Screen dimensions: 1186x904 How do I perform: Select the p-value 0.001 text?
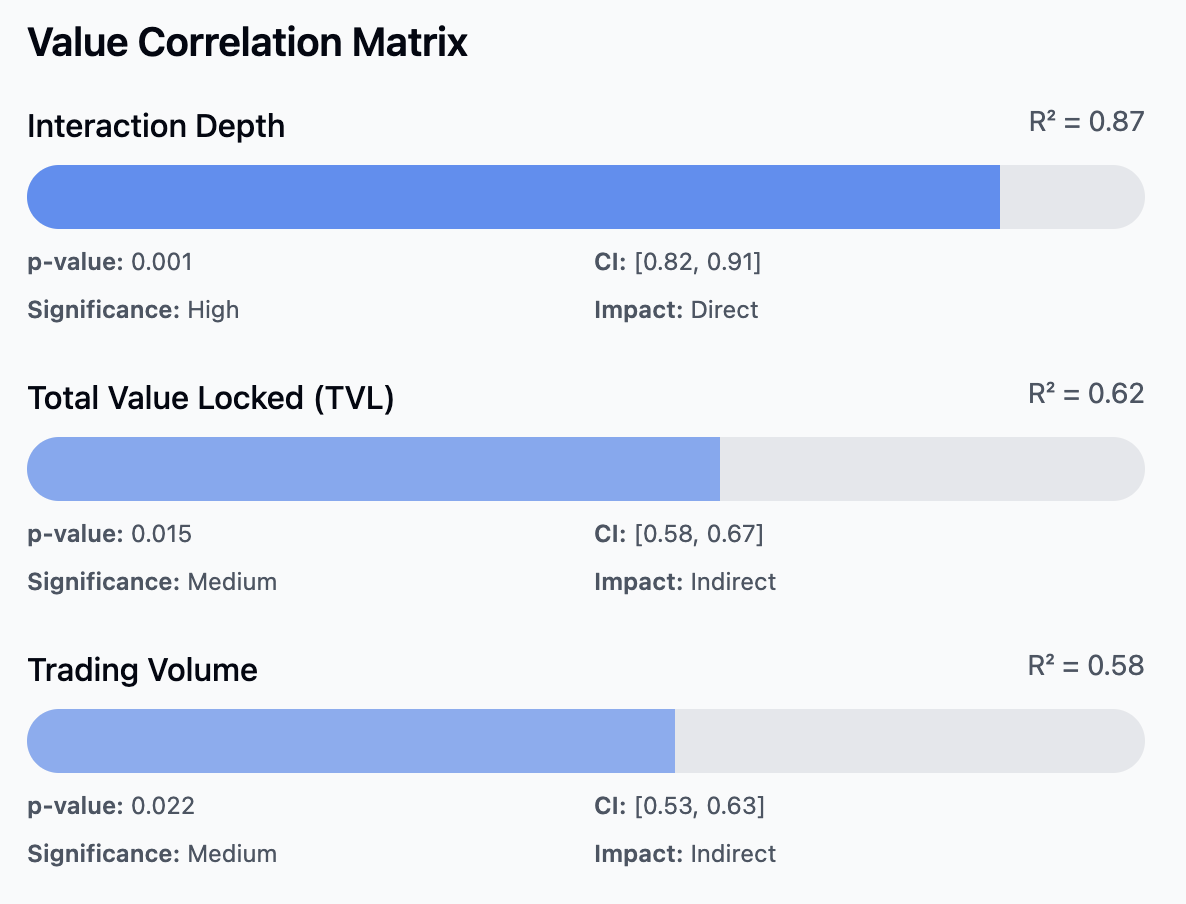[x=110, y=262]
